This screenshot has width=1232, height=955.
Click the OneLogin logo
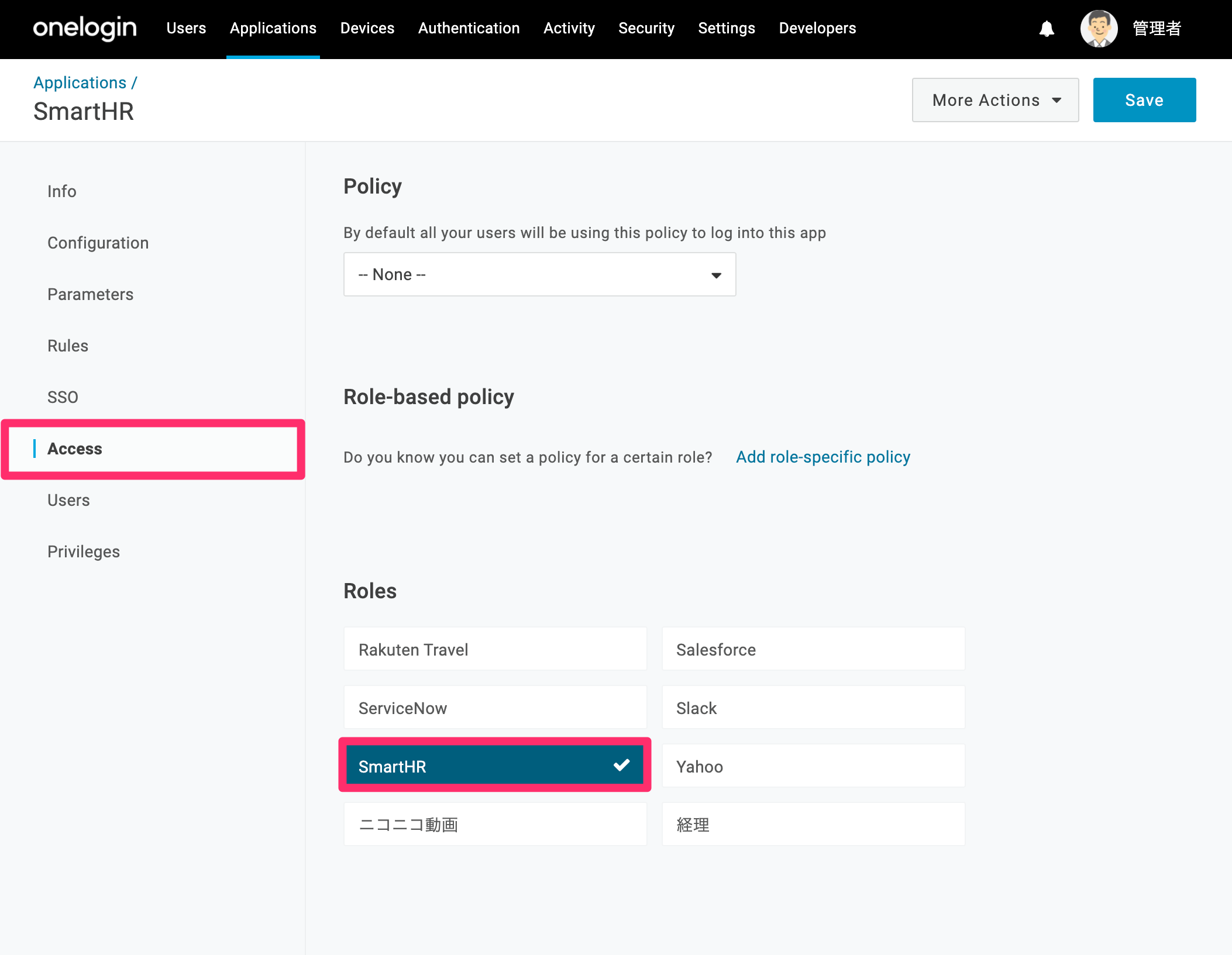85,28
